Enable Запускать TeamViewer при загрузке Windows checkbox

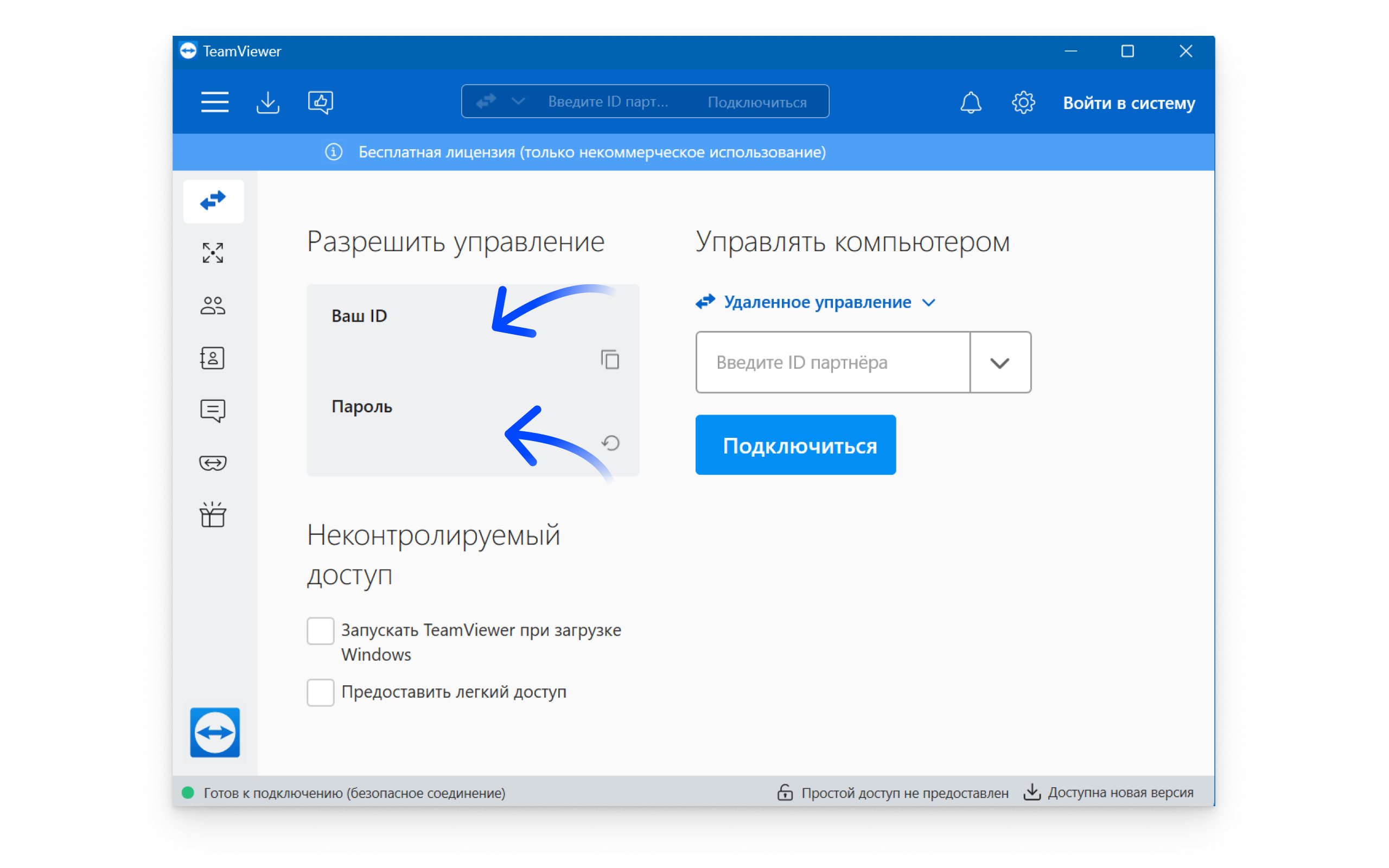320,631
